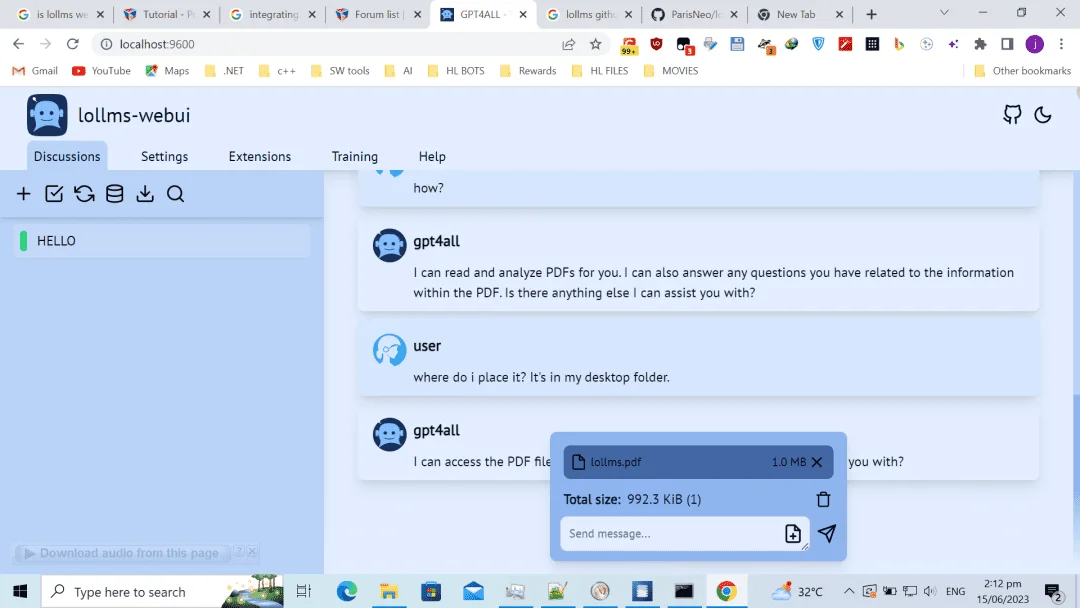
Task: Go back with the browser back arrow
Action: [x=19, y=44]
